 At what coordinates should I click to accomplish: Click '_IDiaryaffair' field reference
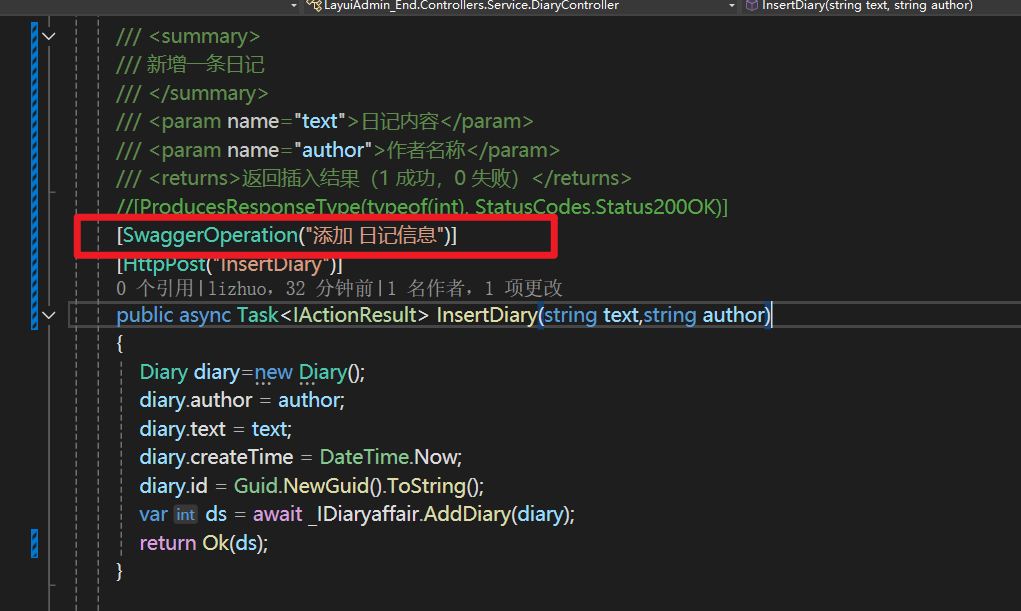[x=363, y=515]
